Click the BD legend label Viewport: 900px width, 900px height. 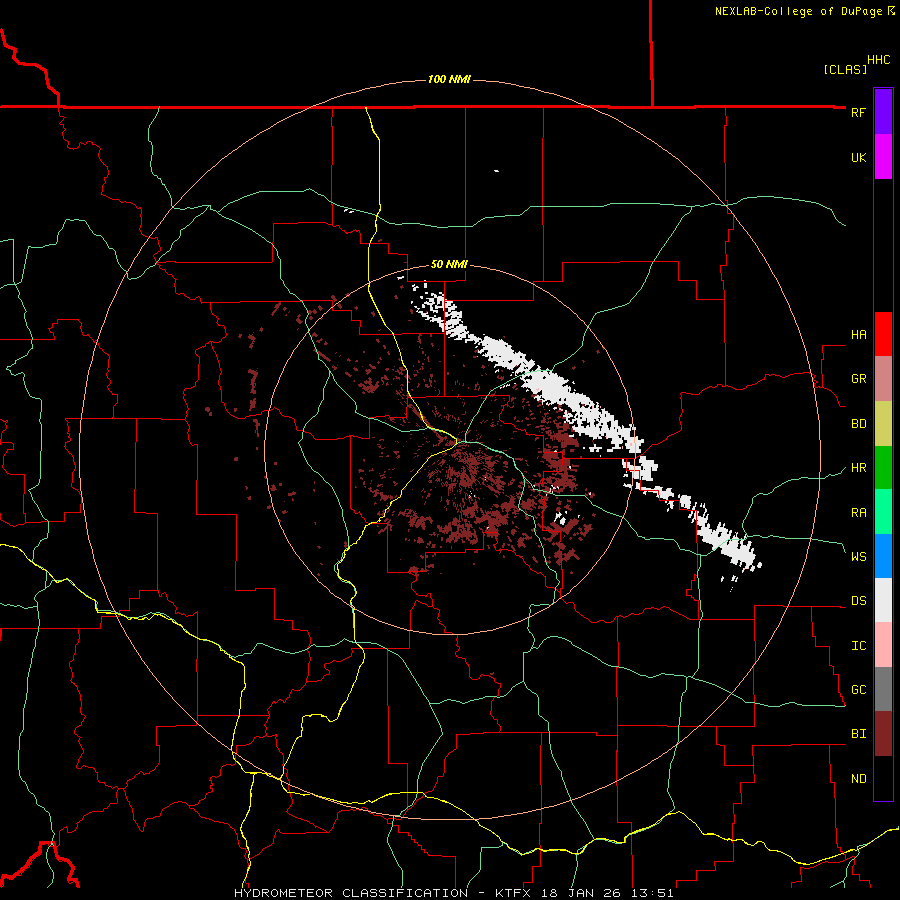pyautogui.click(x=858, y=424)
